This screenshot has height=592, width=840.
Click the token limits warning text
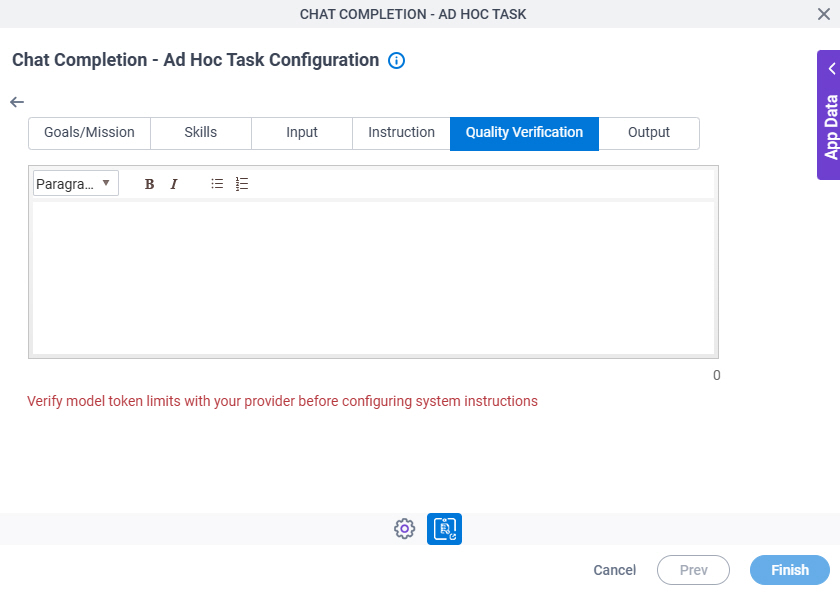coord(282,401)
